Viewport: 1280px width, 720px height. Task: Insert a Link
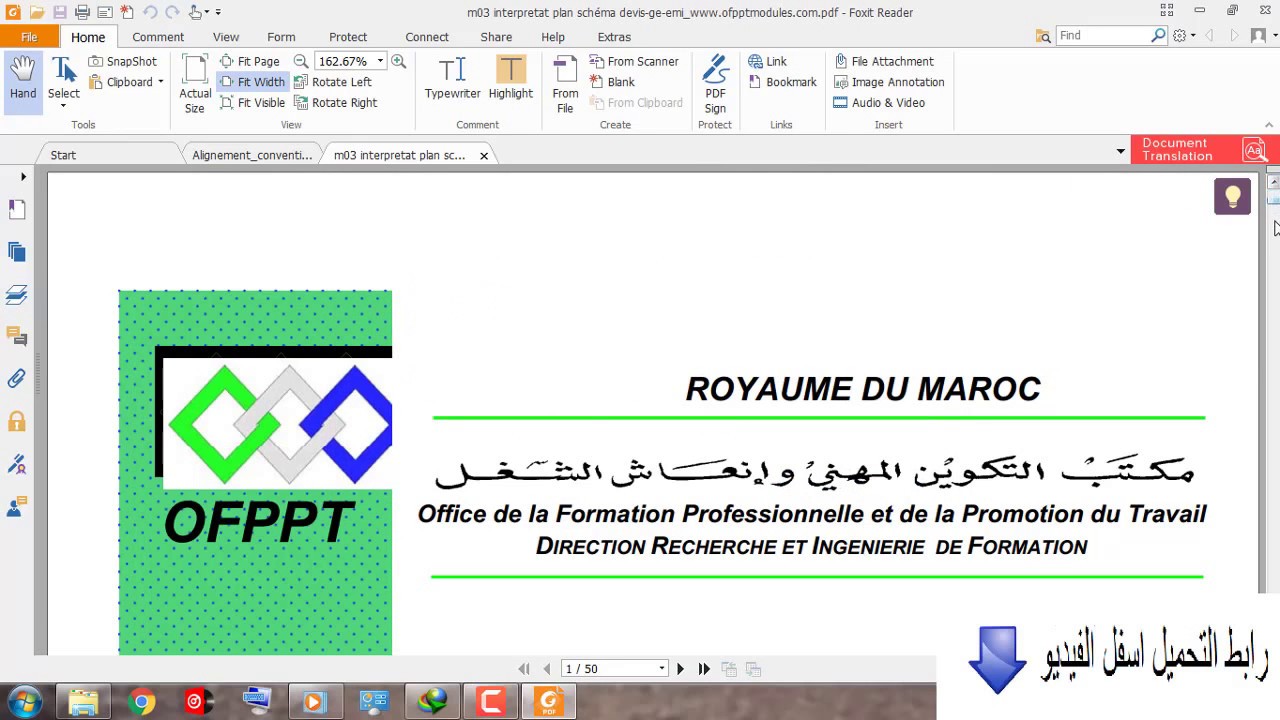click(x=767, y=61)
